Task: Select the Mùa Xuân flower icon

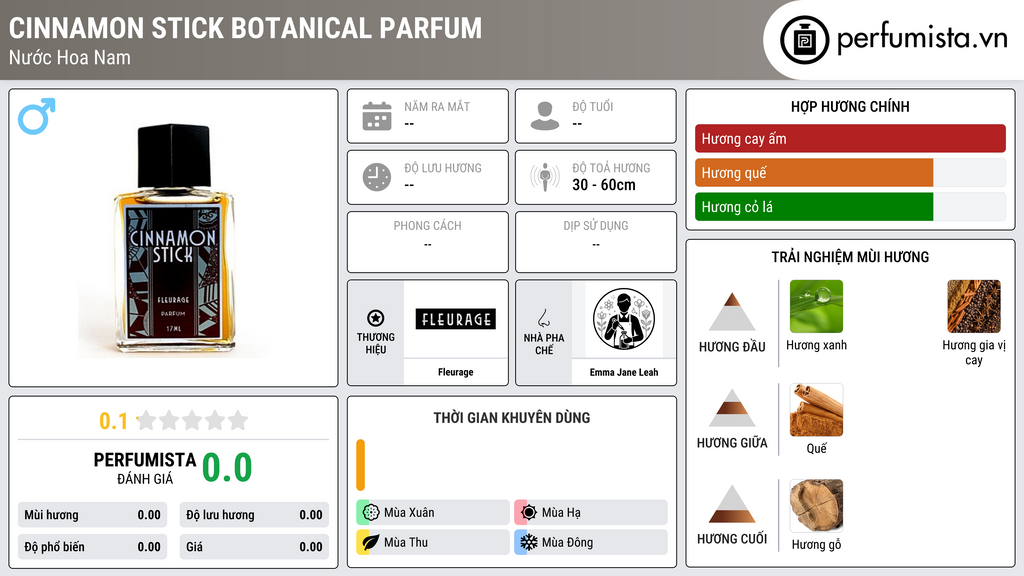Action: (371, 512)
